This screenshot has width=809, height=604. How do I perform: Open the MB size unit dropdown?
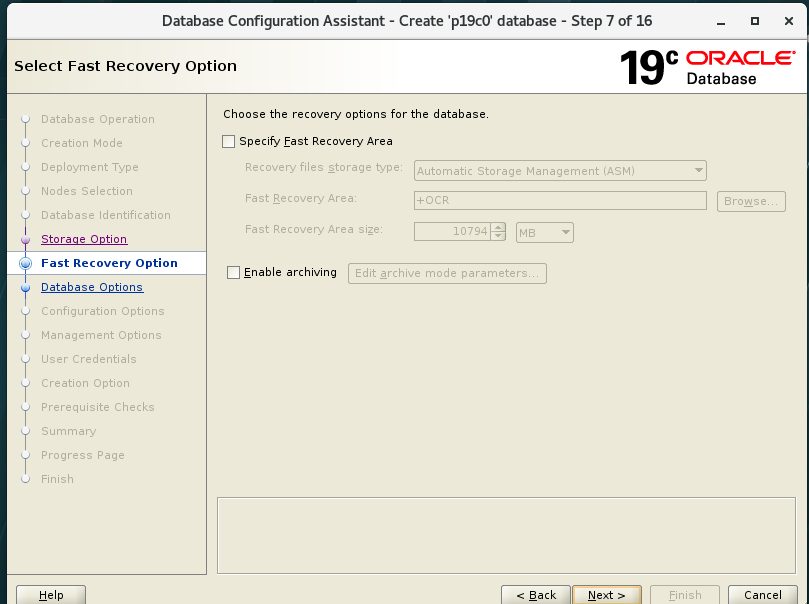point(545,233)
